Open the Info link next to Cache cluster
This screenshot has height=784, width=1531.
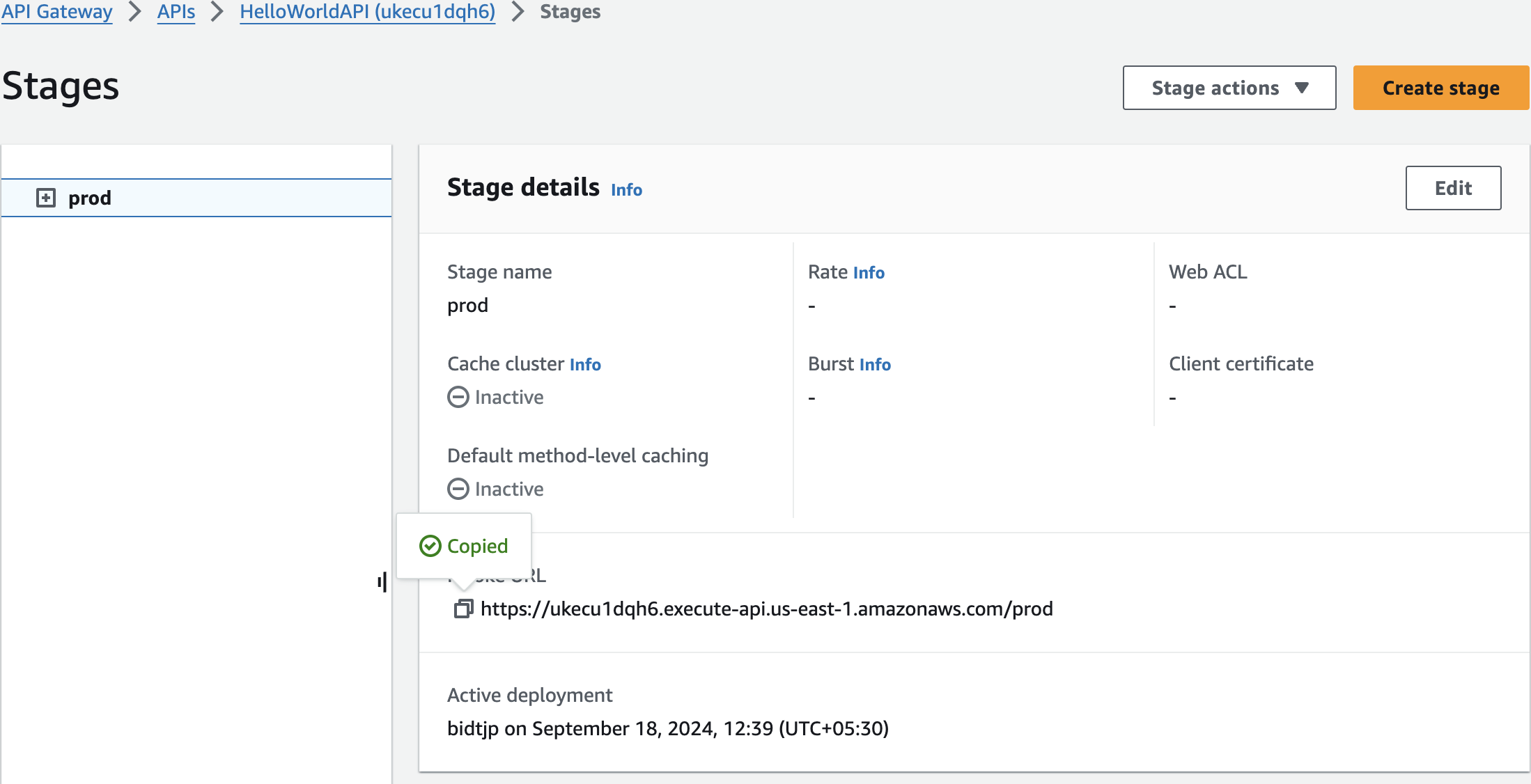(x=585, y=365)
